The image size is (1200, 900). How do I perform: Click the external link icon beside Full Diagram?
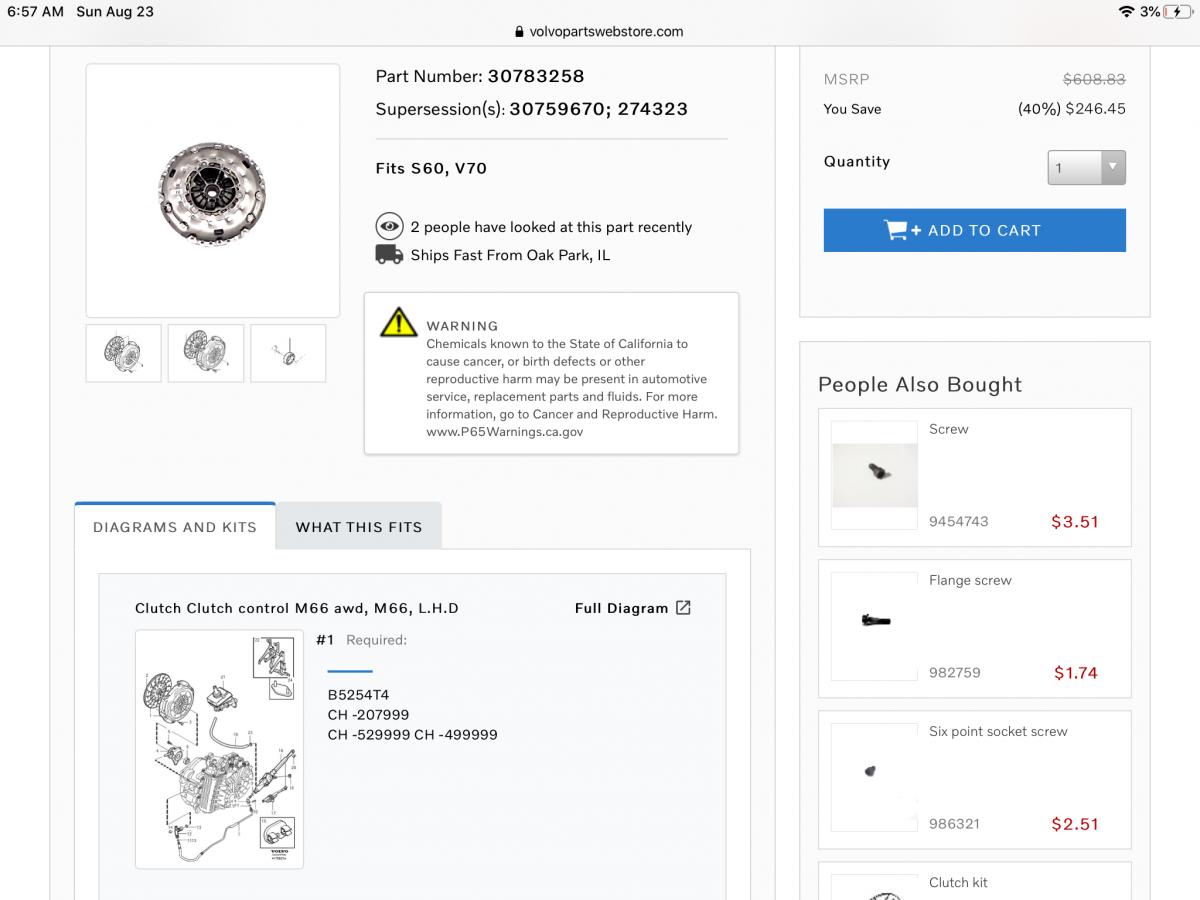coord(683,608)
